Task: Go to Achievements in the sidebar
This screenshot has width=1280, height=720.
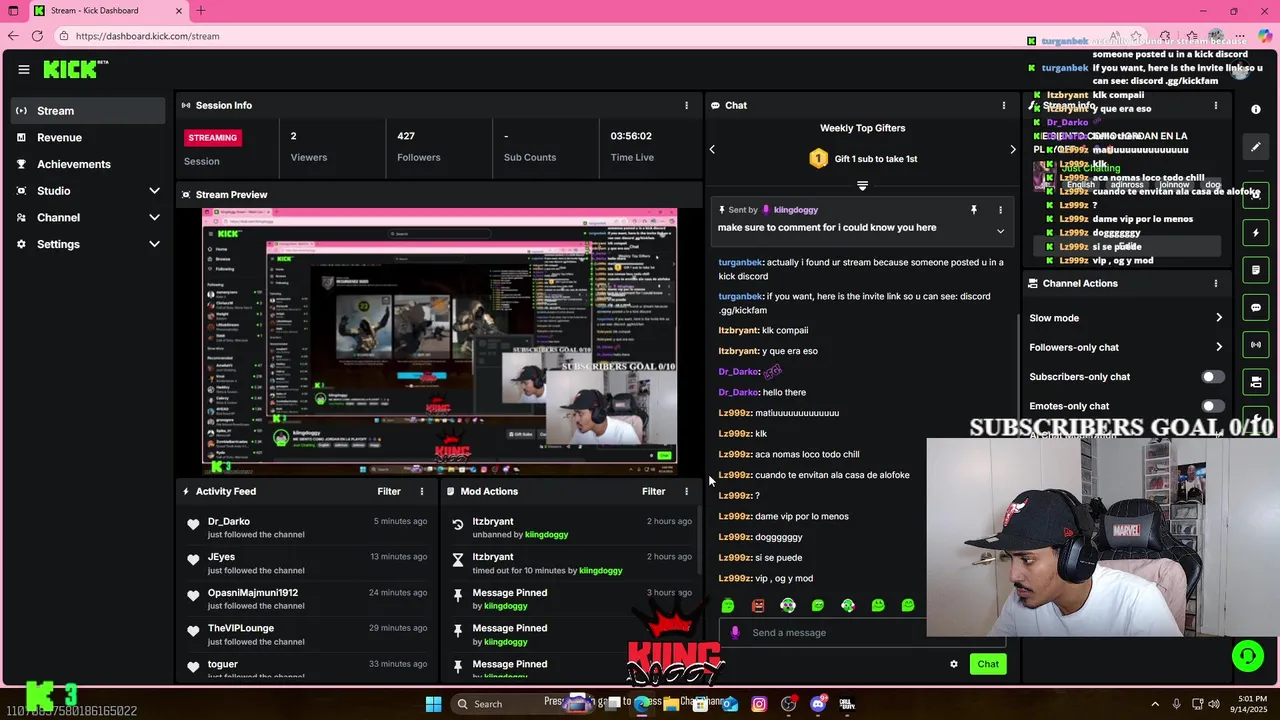Action: click(x=88, y=164)
